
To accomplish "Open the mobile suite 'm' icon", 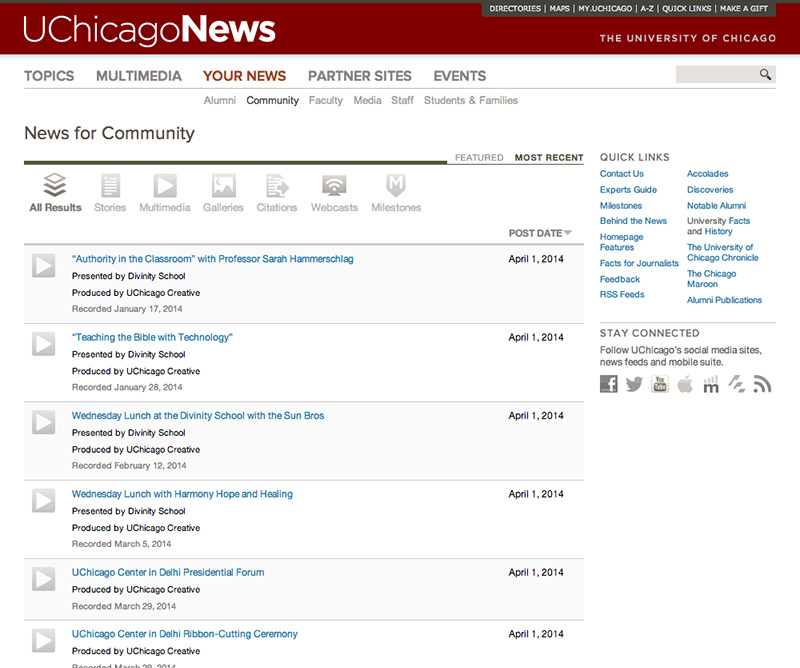I will click(x=711, y=384).
